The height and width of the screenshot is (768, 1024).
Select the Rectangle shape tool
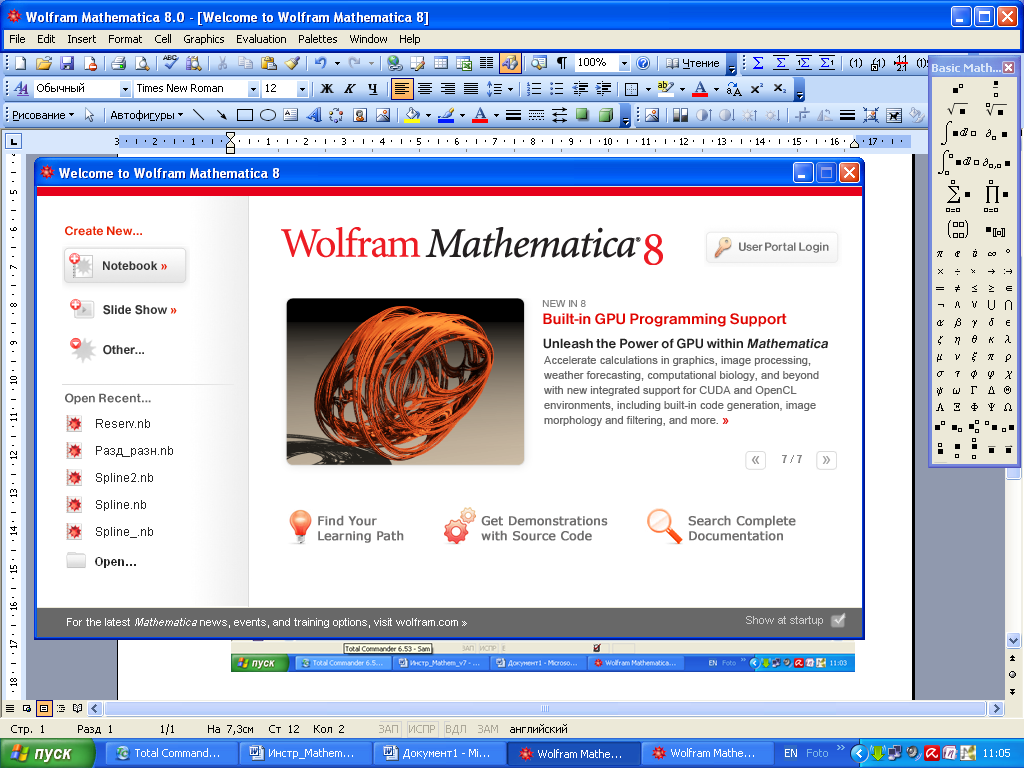coord(245,116)
